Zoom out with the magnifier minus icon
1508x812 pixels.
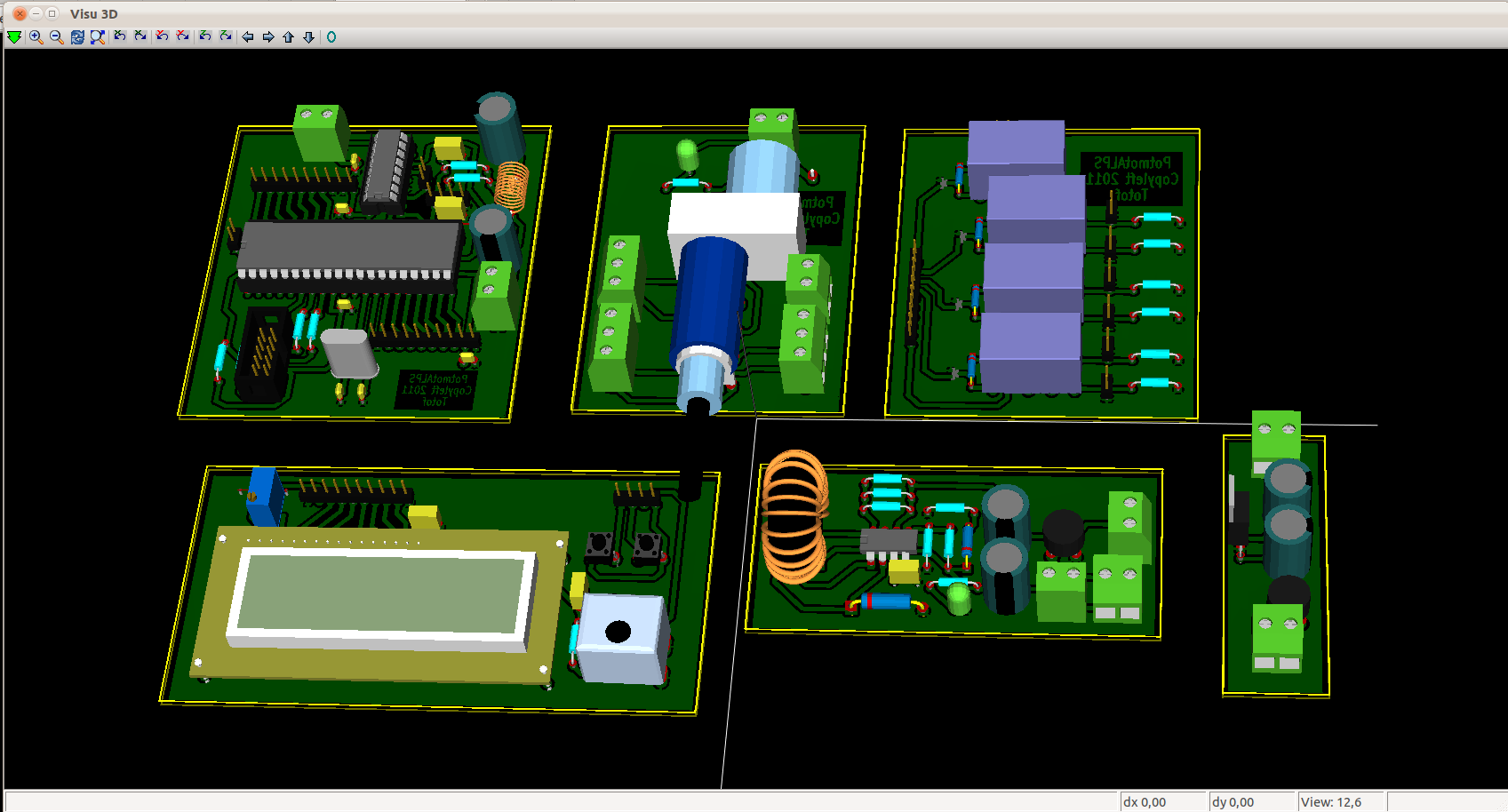(56, 36)
